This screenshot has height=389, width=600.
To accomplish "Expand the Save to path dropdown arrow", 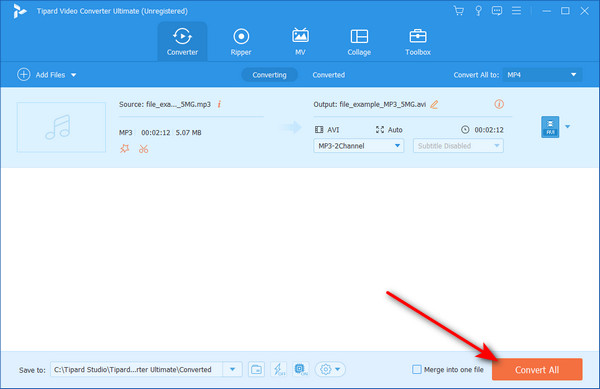I will 232,369.
